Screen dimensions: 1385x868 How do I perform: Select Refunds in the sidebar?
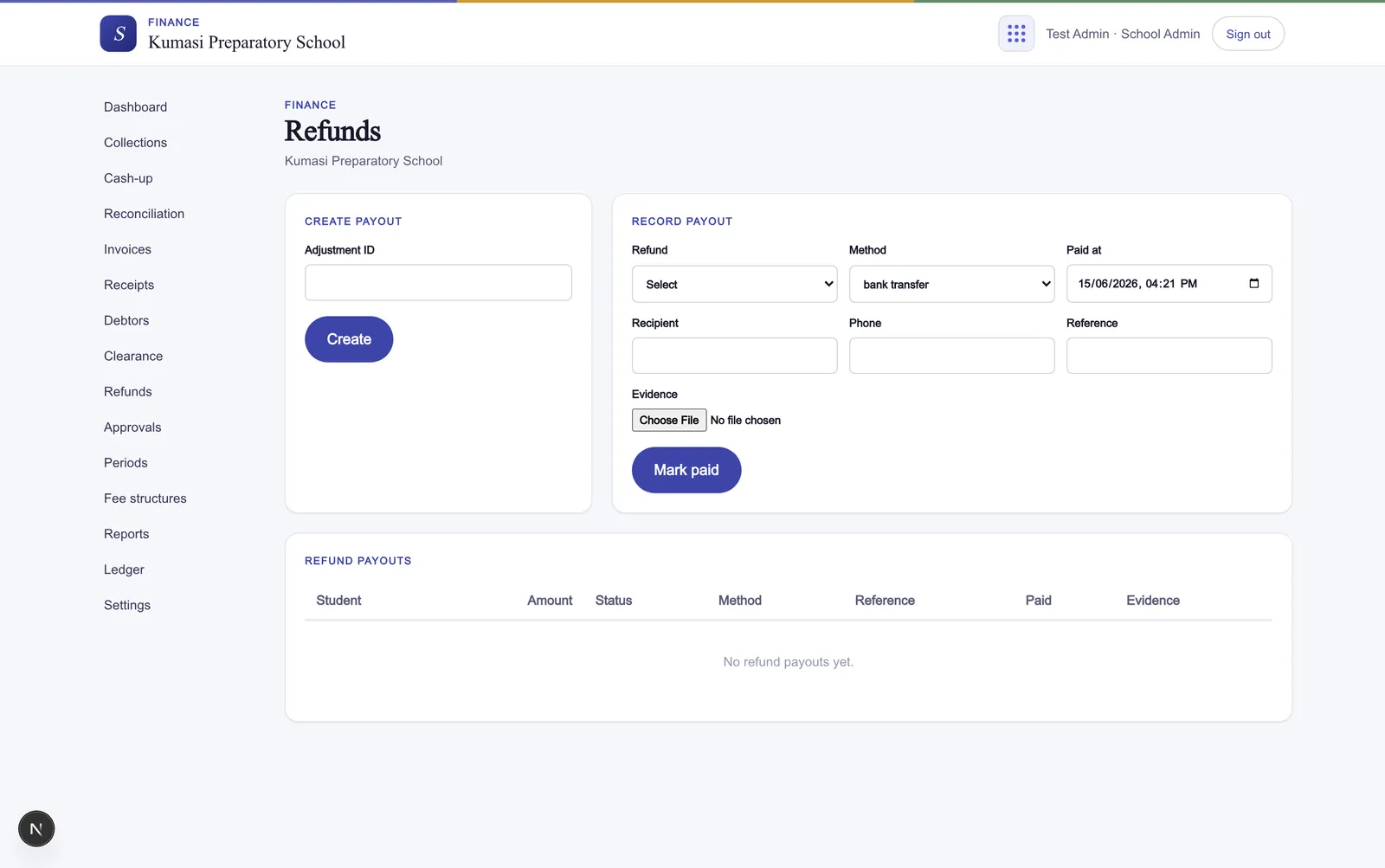click(128, 392)
